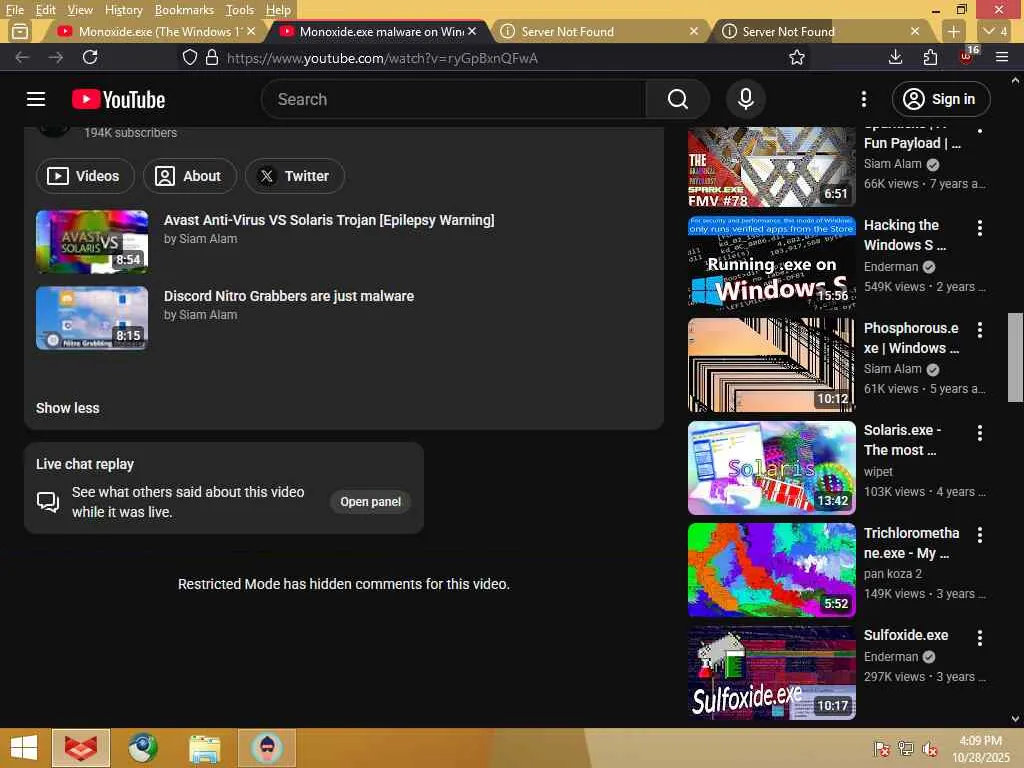Viewport: 1024px width, 768px height.
Task: Click the volume icon in system tray
Action: tap(930, 748)
